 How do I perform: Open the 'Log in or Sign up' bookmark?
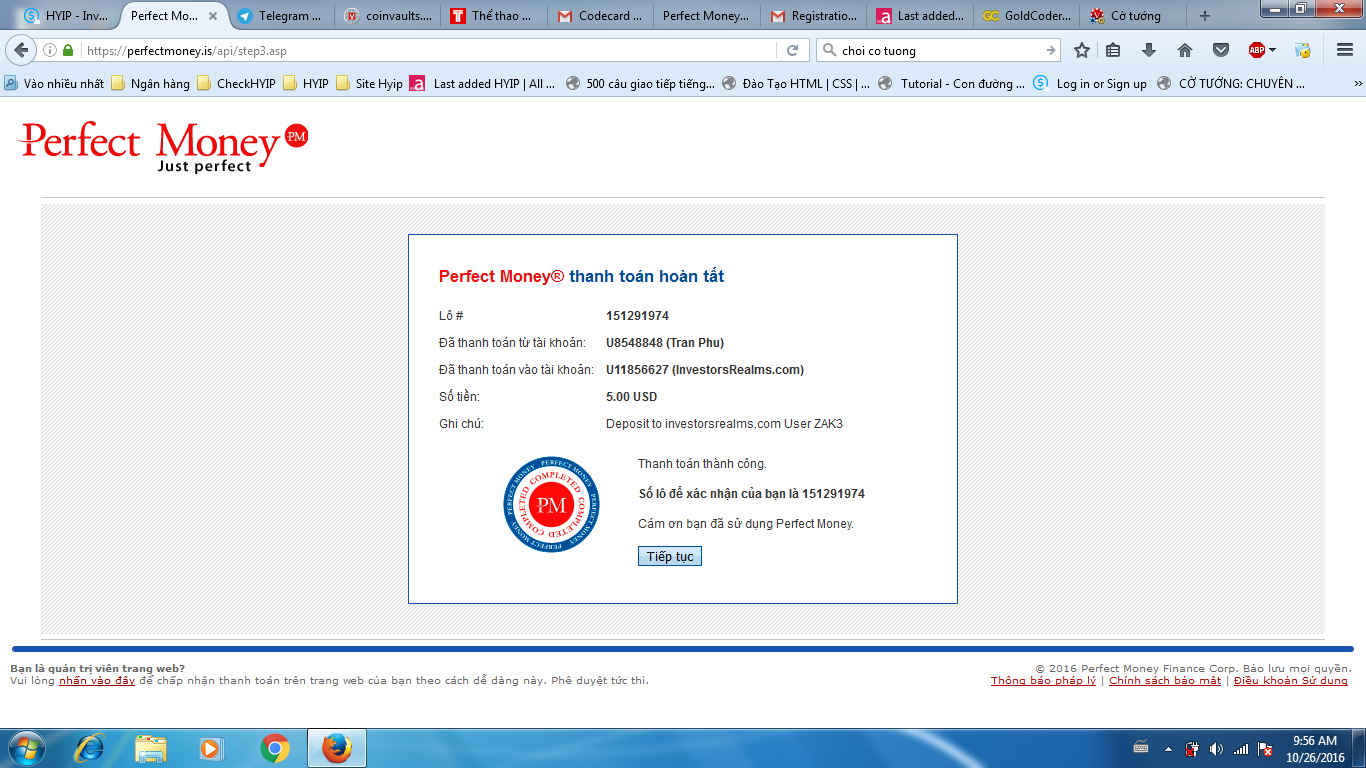1090,84
